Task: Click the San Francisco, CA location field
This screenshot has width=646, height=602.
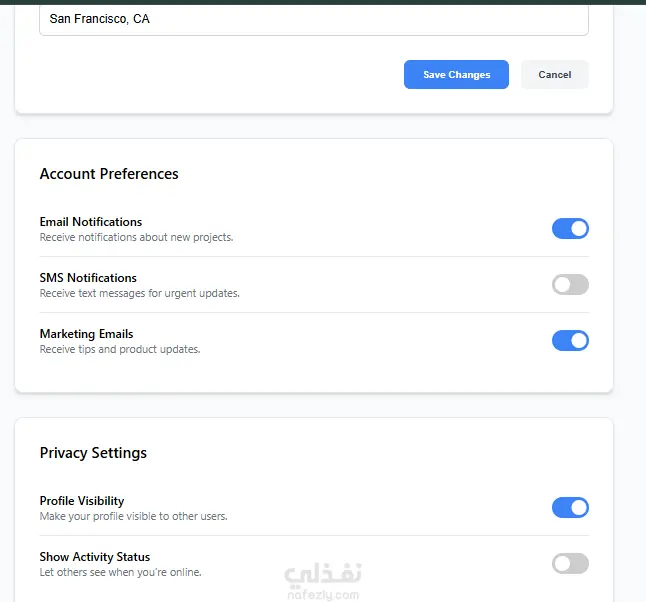Action: click(313, 19)
